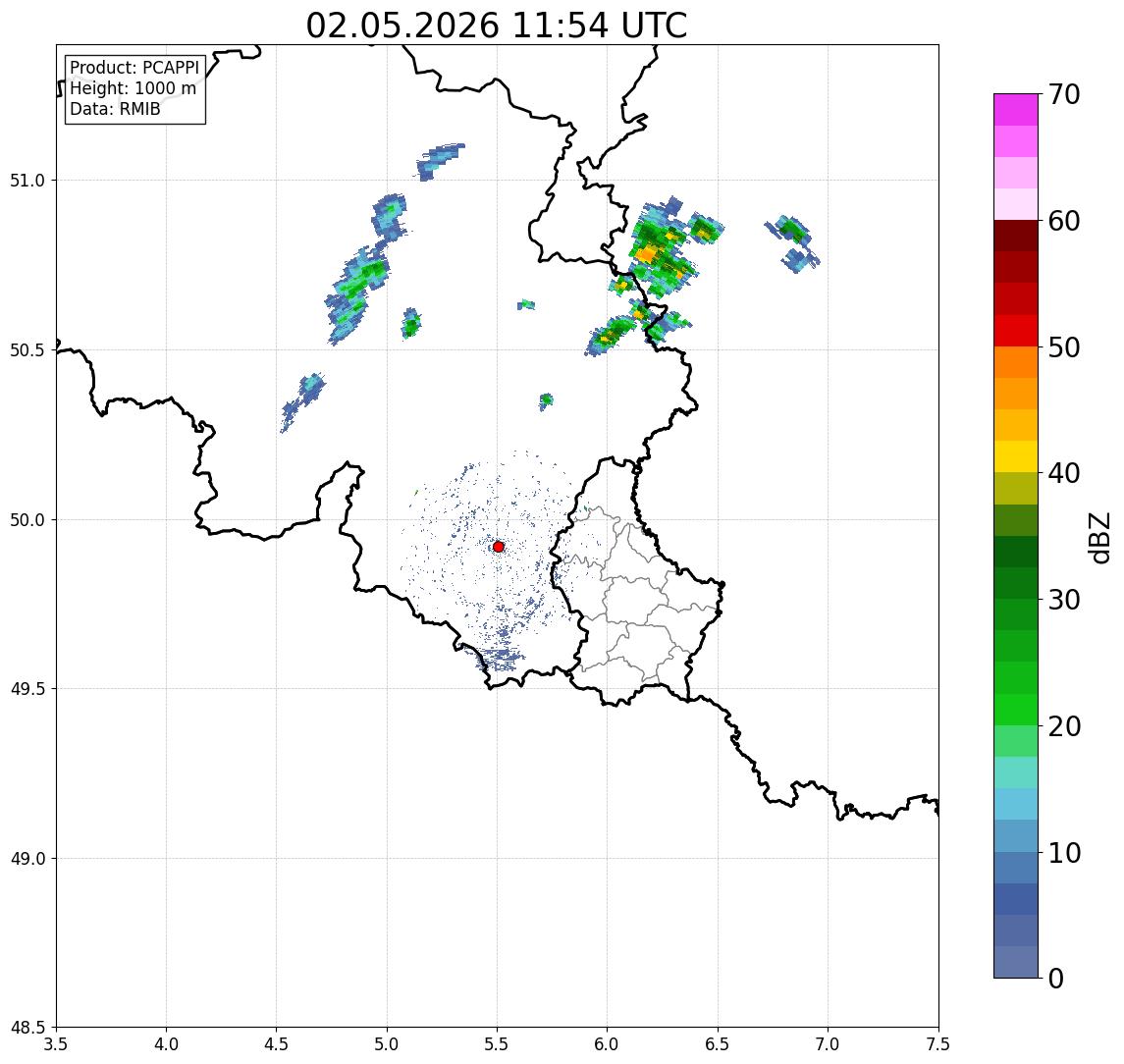Click the 5.5 longitude tick label
This screenshot has width=1124, height=1064.
point(497,1044)
